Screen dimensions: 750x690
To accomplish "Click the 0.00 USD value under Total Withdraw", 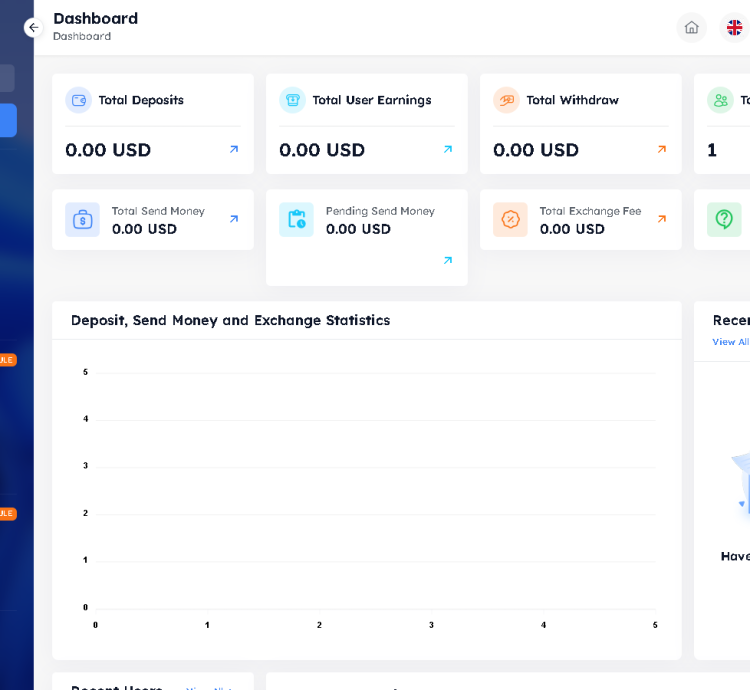I will point(536,150).
